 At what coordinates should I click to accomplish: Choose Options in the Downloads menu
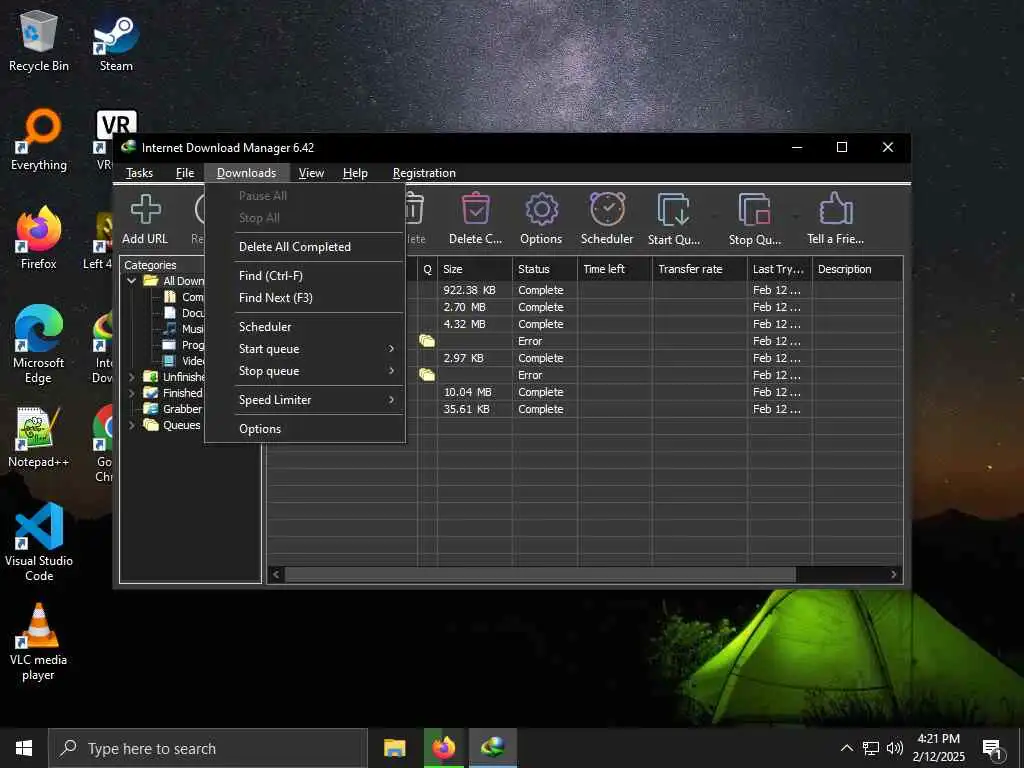pyautogui.click(x=305, y=429)
